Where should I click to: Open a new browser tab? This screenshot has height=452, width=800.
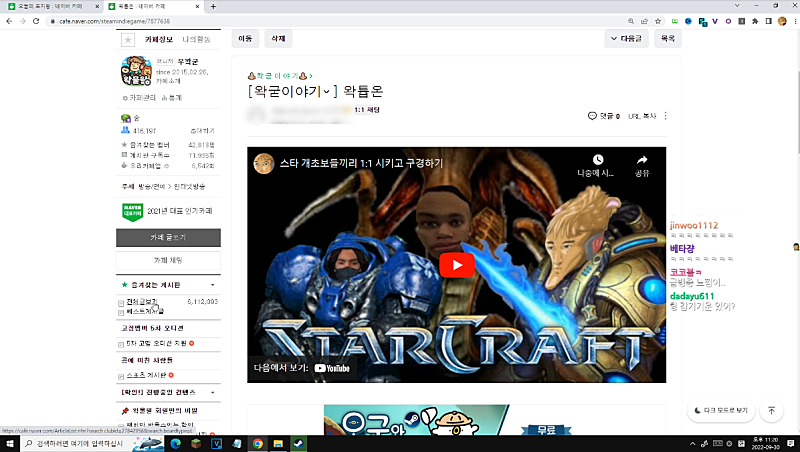pyautogui.click(x=213, y=7)
